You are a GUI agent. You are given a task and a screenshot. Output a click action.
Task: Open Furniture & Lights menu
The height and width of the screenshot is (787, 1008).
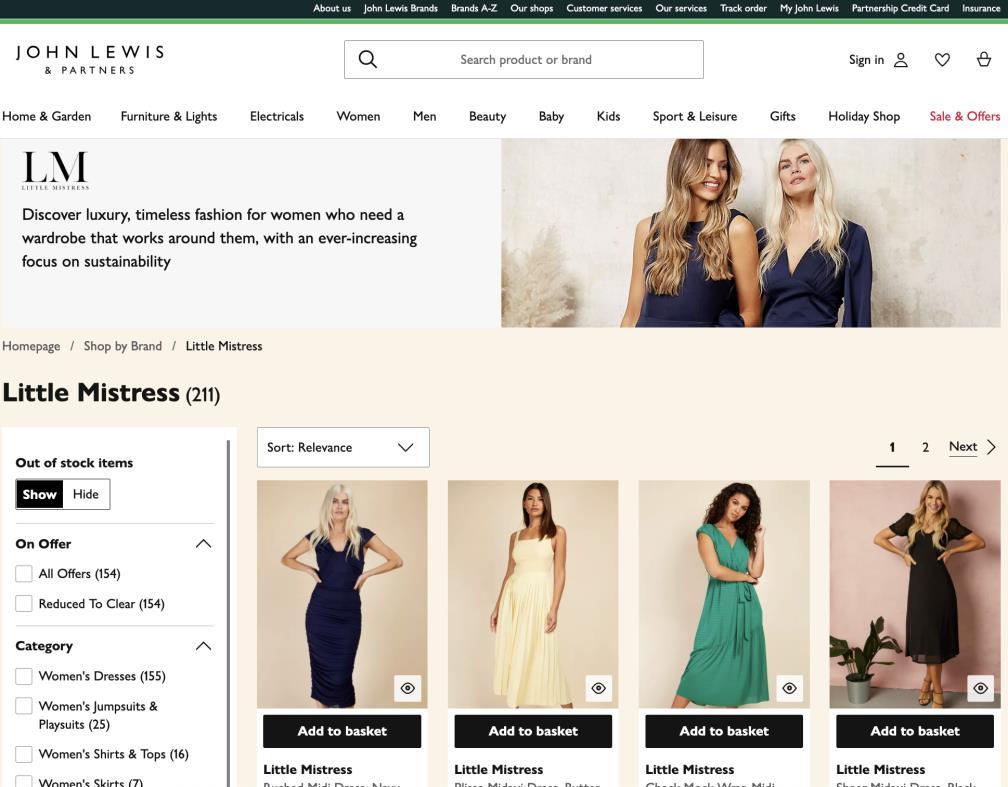(x=169, y=116)
